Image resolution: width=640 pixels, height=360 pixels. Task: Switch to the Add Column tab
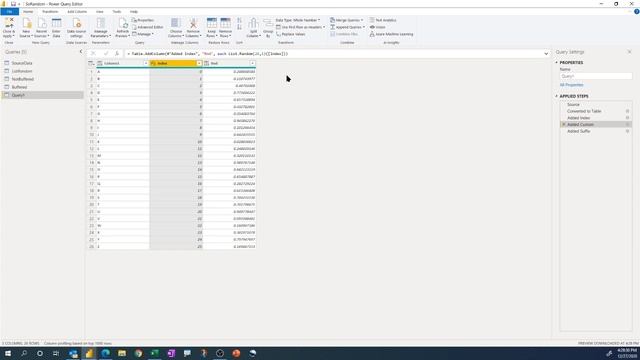pos(77,11)
